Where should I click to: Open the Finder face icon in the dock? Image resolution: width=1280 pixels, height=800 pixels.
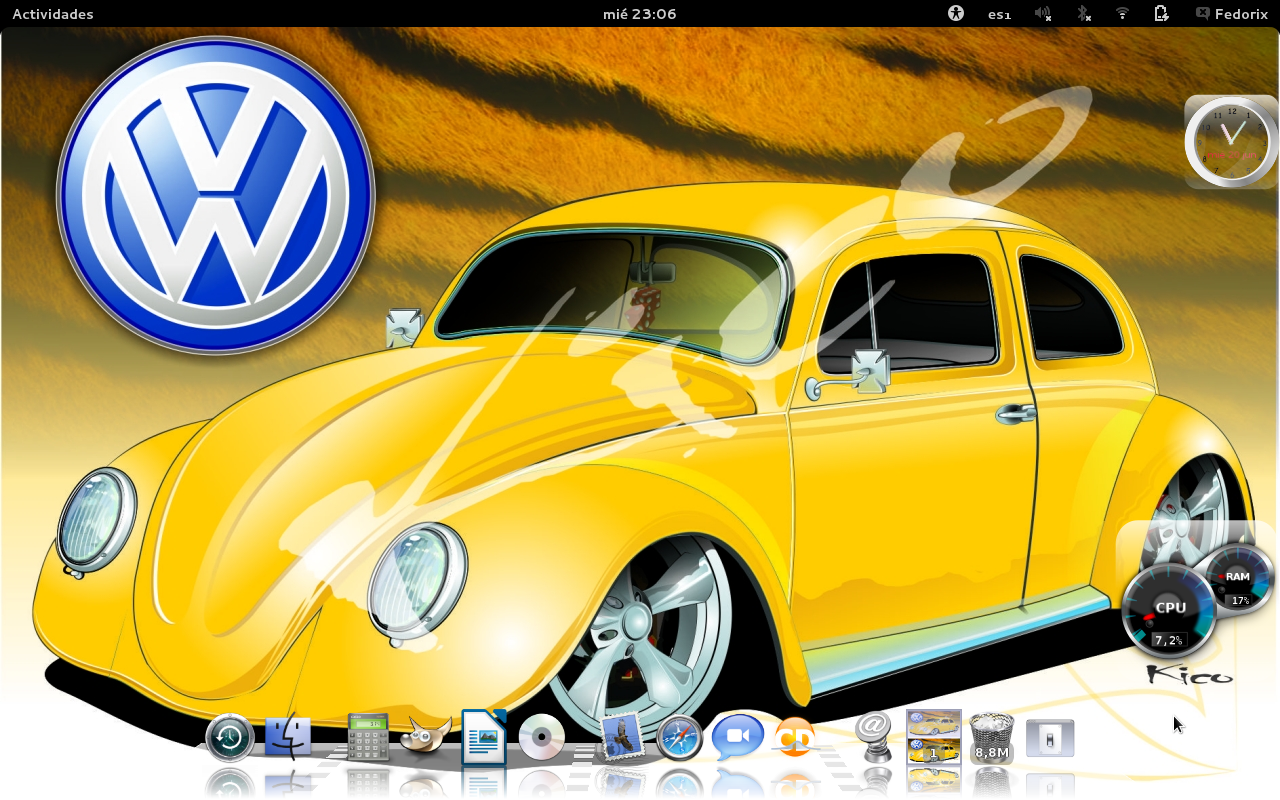(x=288, y=735)
